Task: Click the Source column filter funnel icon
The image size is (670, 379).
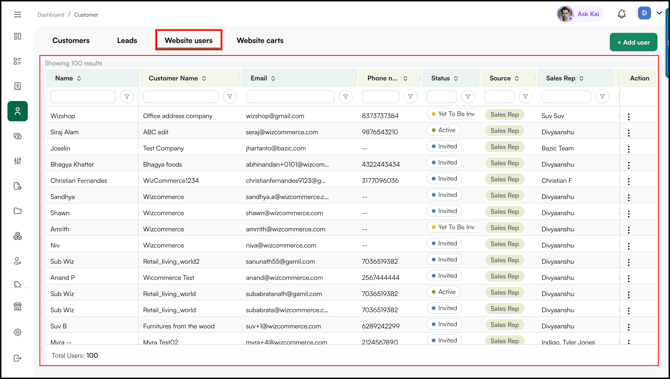Action: [x=526, y=97]
